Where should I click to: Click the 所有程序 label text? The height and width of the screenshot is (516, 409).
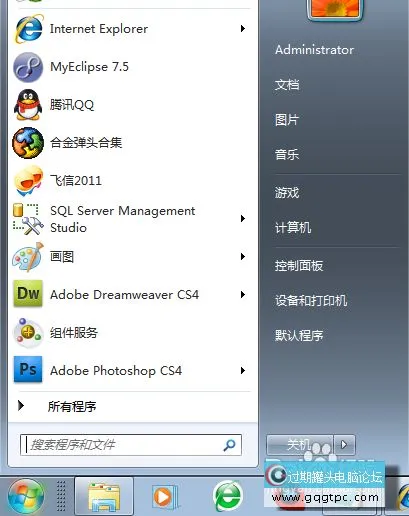[x=72, y=406]
